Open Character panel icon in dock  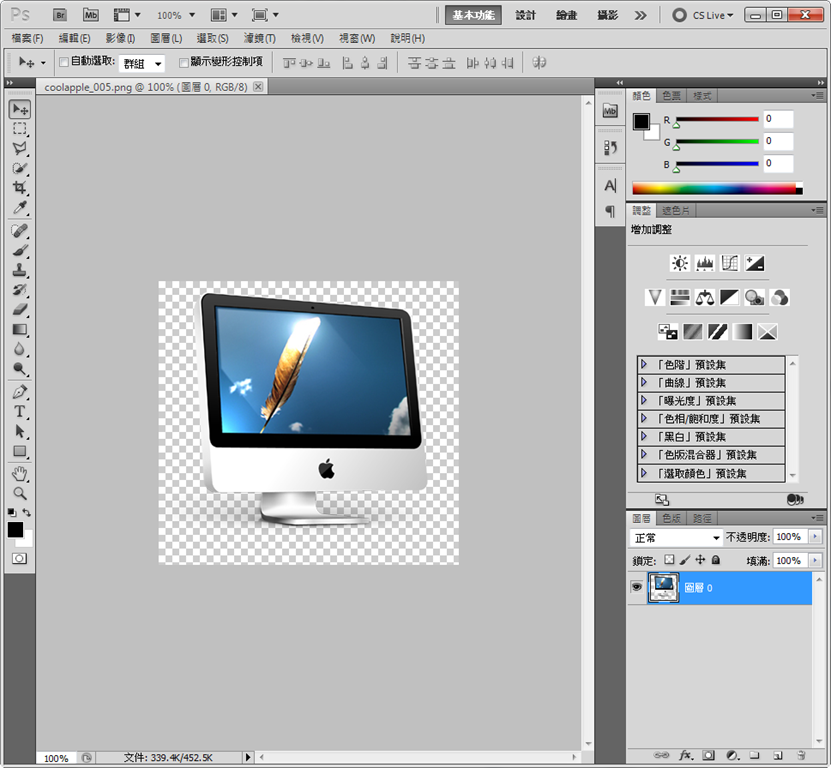click(x=610, y=186)
